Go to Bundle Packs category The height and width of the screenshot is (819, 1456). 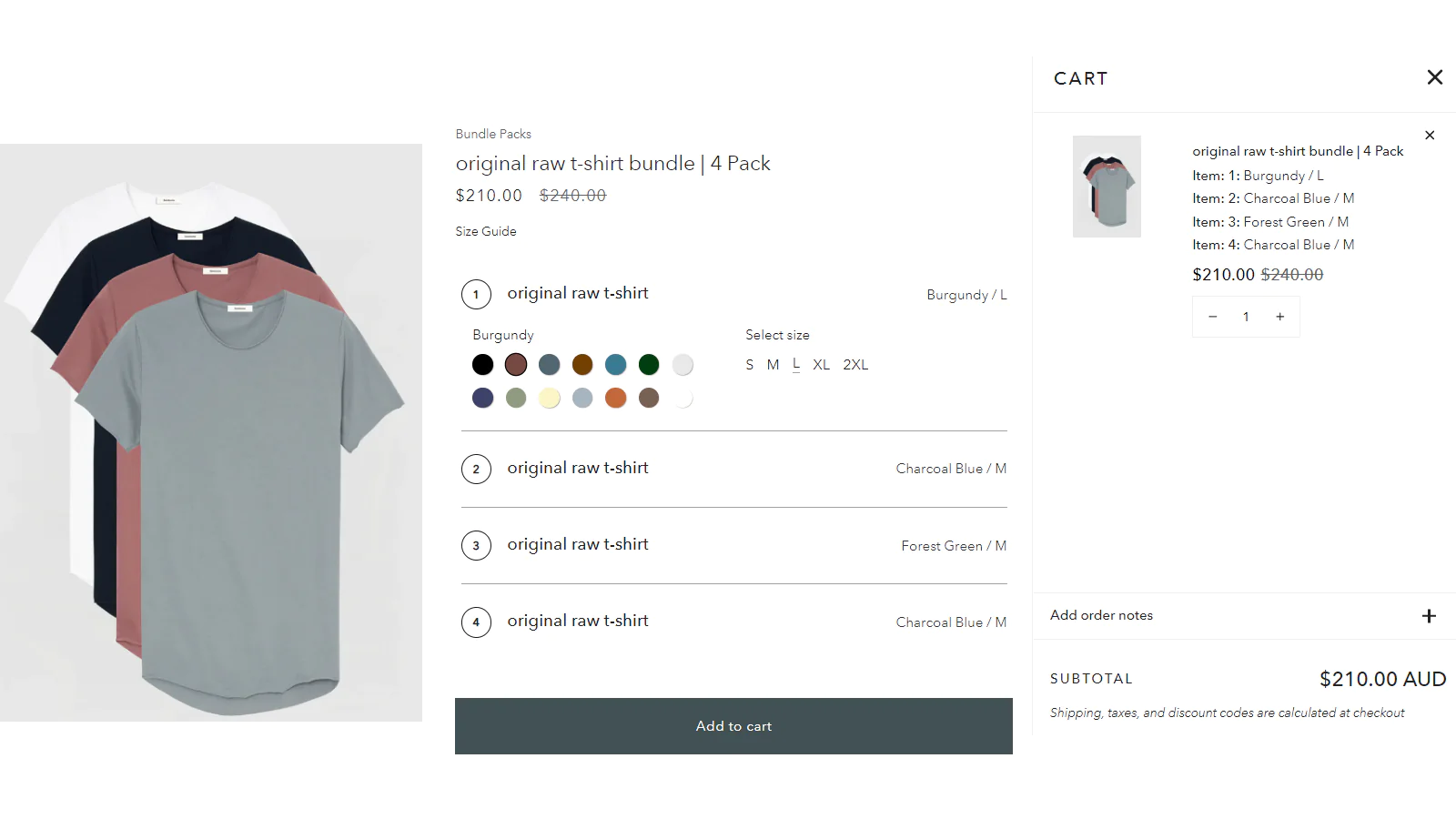pyautogui.click(x=493, y=134)
